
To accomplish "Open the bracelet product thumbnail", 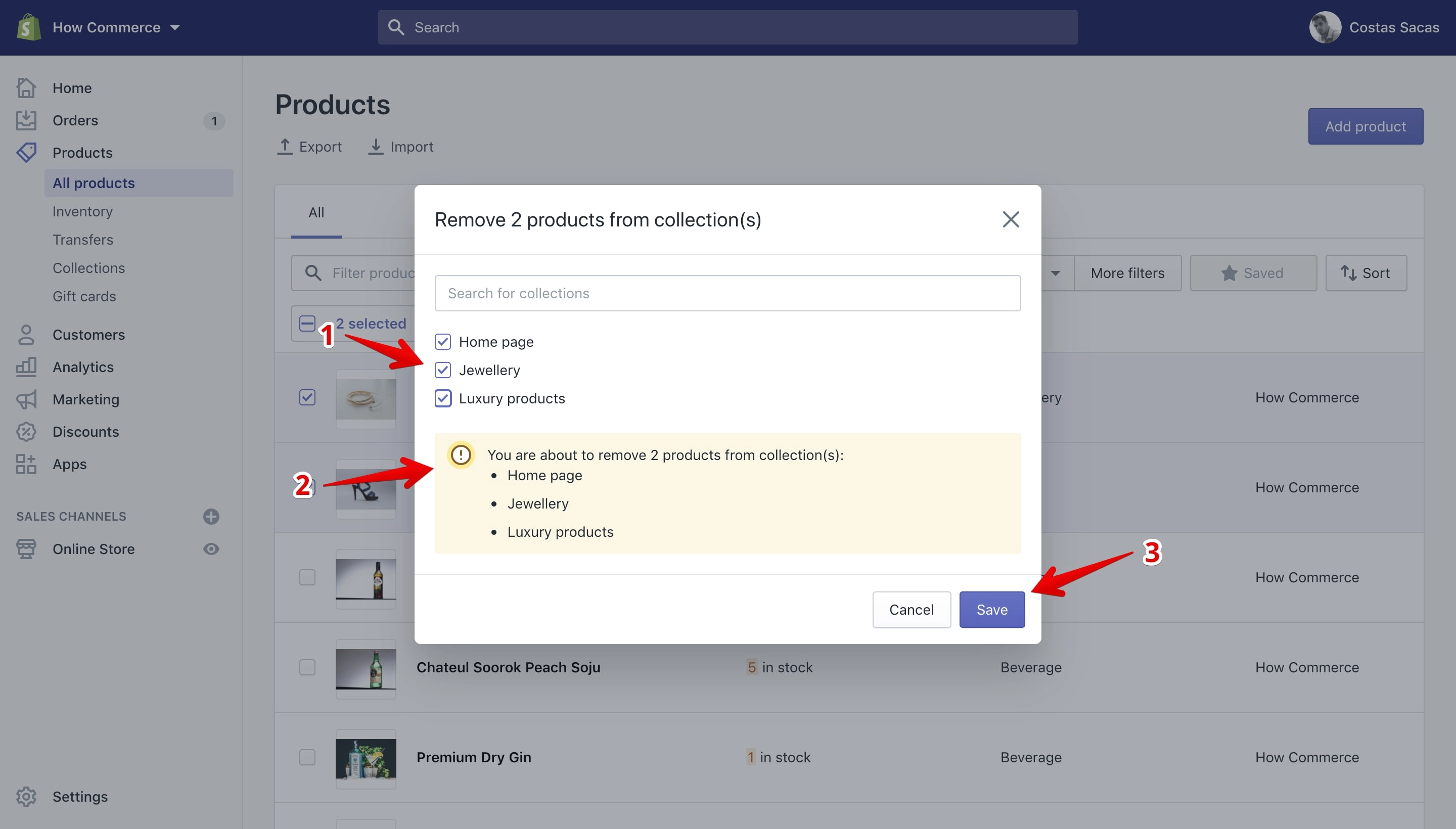I will click(366, 398).
